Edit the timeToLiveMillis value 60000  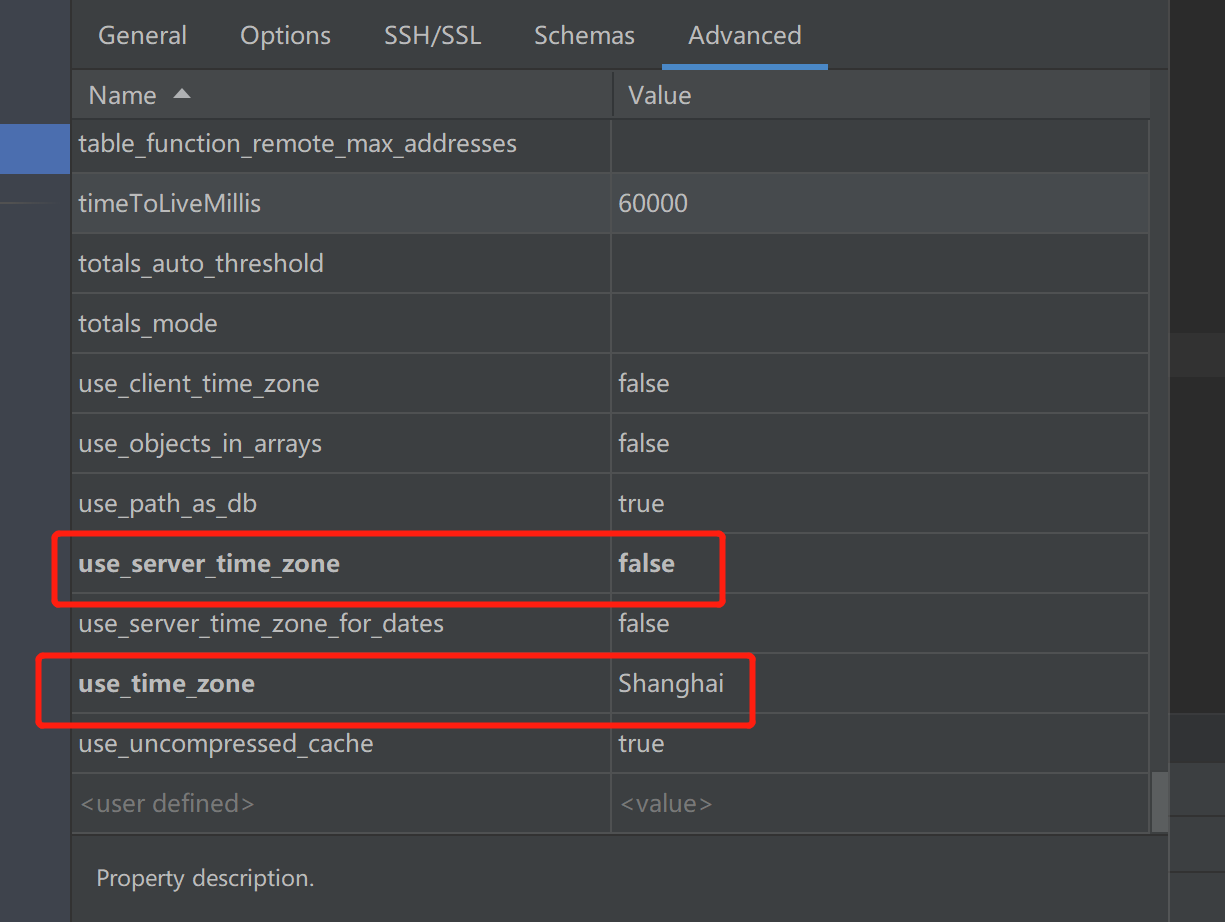[653, 203]
